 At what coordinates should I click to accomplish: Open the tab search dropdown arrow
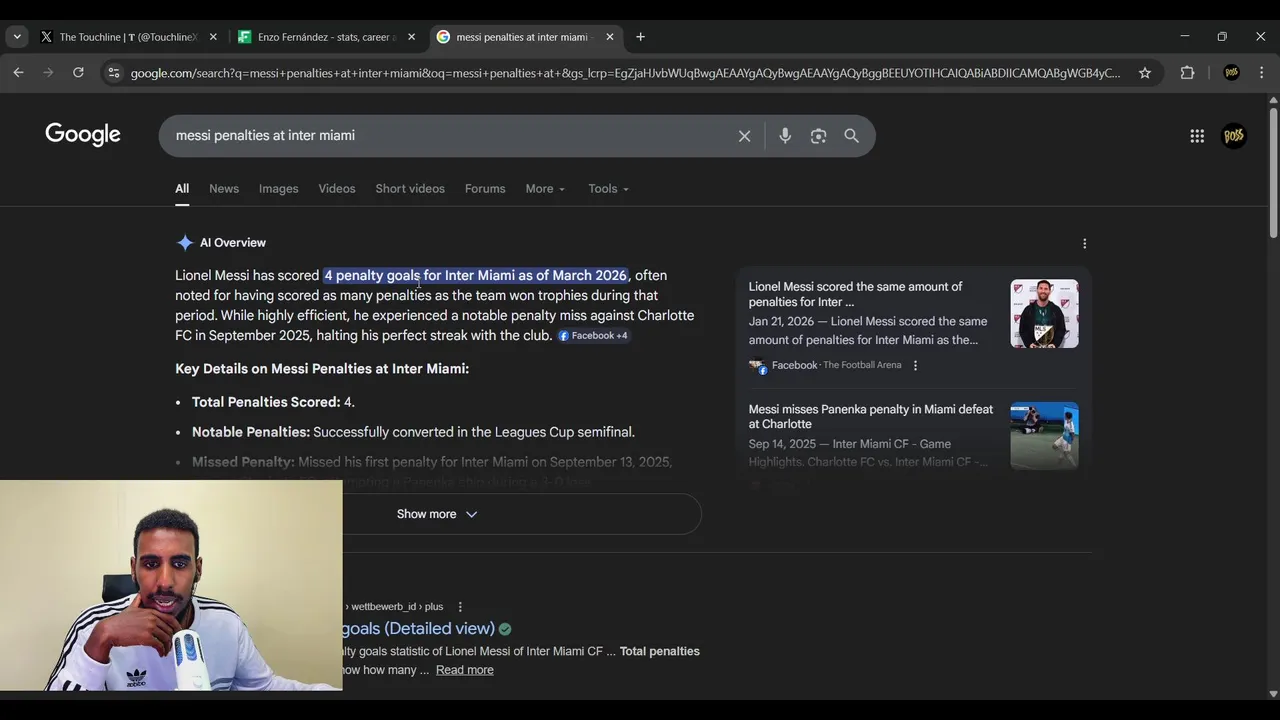[17, 37]
